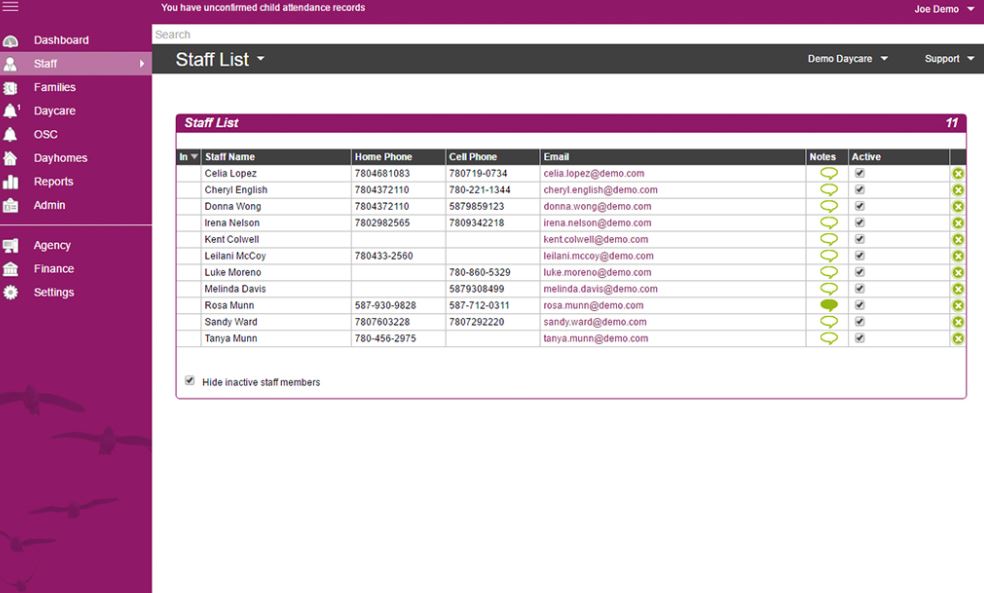Go to Dashboard in sidebar
The height and width of the screenshot is (593, 984).
61,40
